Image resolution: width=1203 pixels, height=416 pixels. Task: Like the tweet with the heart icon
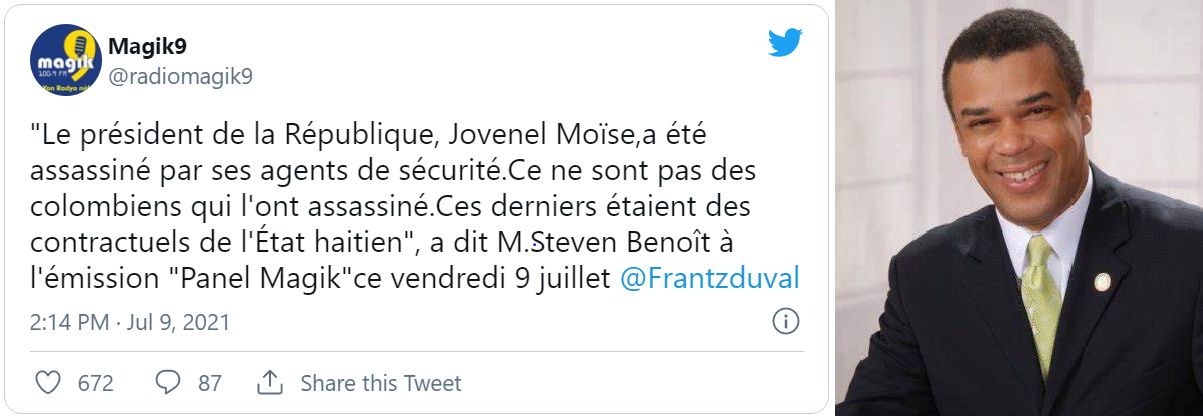point(48,383)
